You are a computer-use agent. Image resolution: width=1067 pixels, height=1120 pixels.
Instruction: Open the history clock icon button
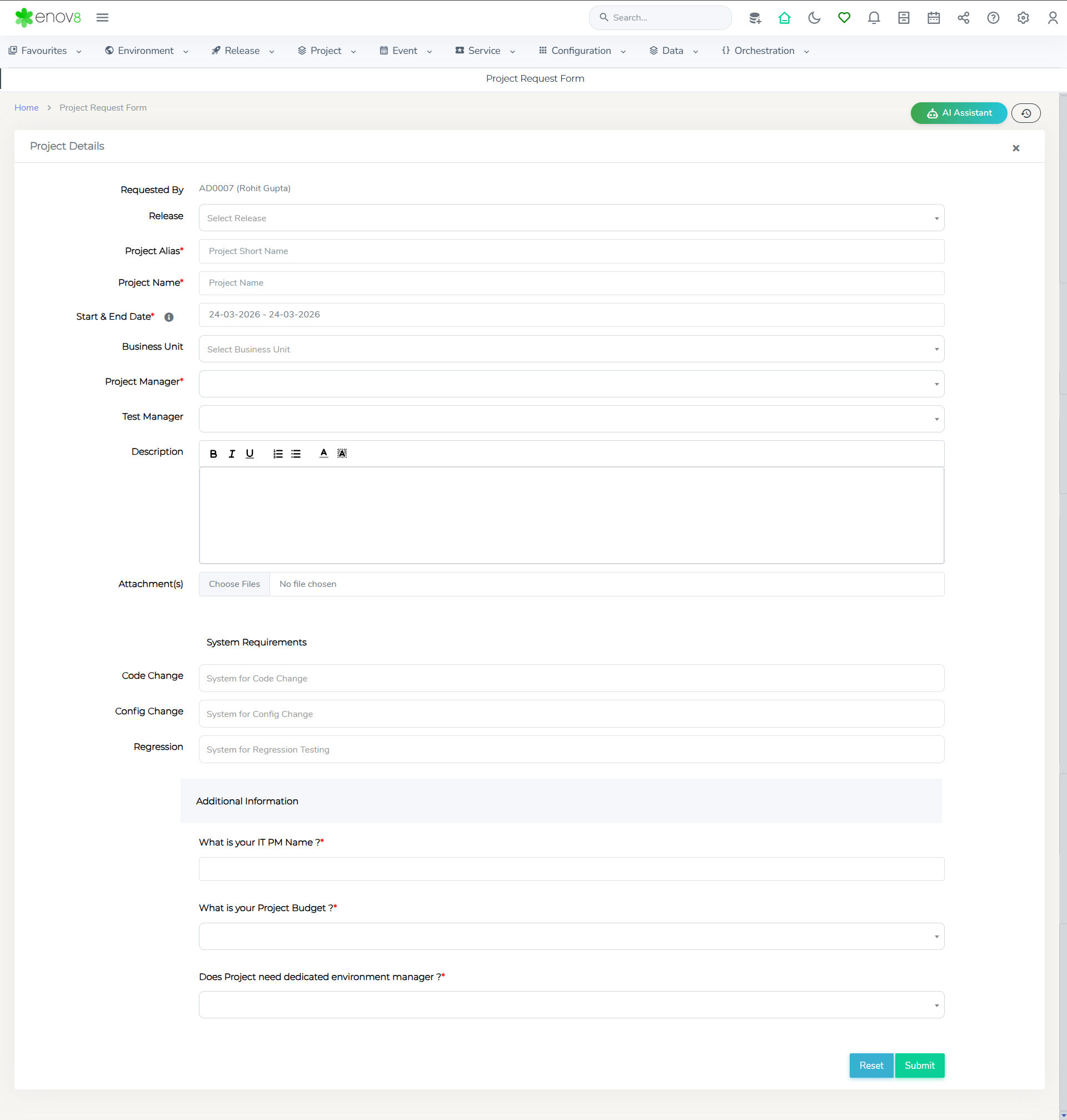(1025, 113)
